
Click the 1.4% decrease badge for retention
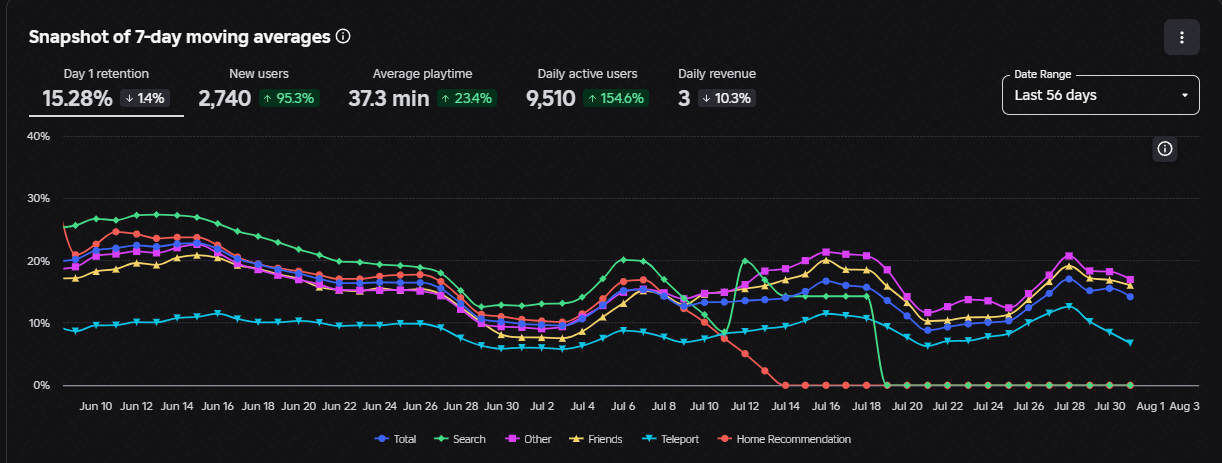click(x=145, y=98)
